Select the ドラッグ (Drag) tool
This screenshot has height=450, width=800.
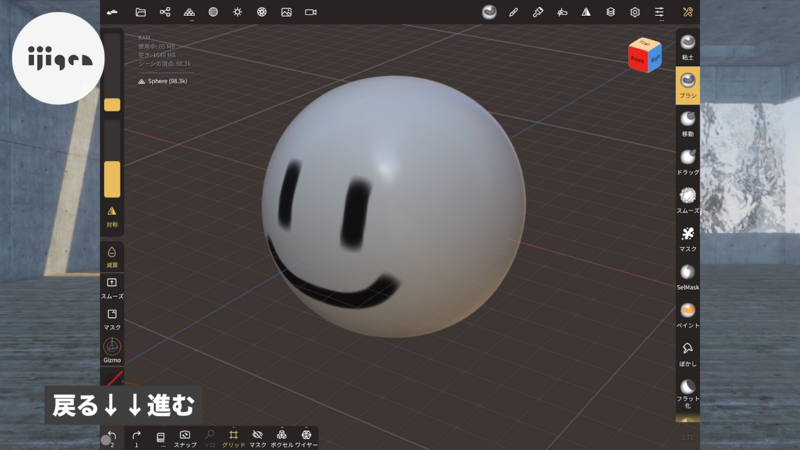tap(688, 162)
